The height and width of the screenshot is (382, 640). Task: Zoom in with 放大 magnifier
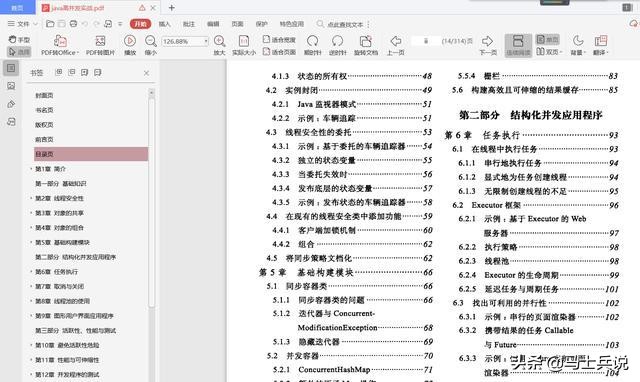click(x=219, y=45)
